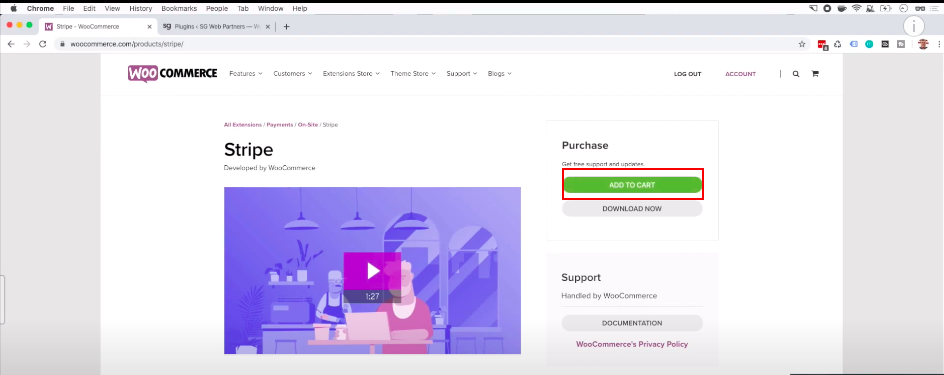Click the browser forward arrow

click(x=26, y=44)
